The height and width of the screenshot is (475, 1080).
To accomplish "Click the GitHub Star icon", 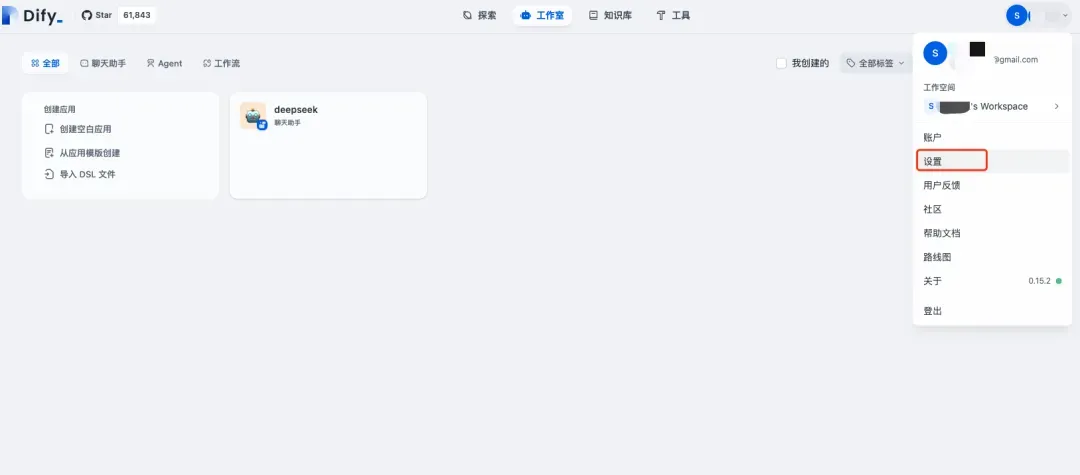I will pos(87,15).
